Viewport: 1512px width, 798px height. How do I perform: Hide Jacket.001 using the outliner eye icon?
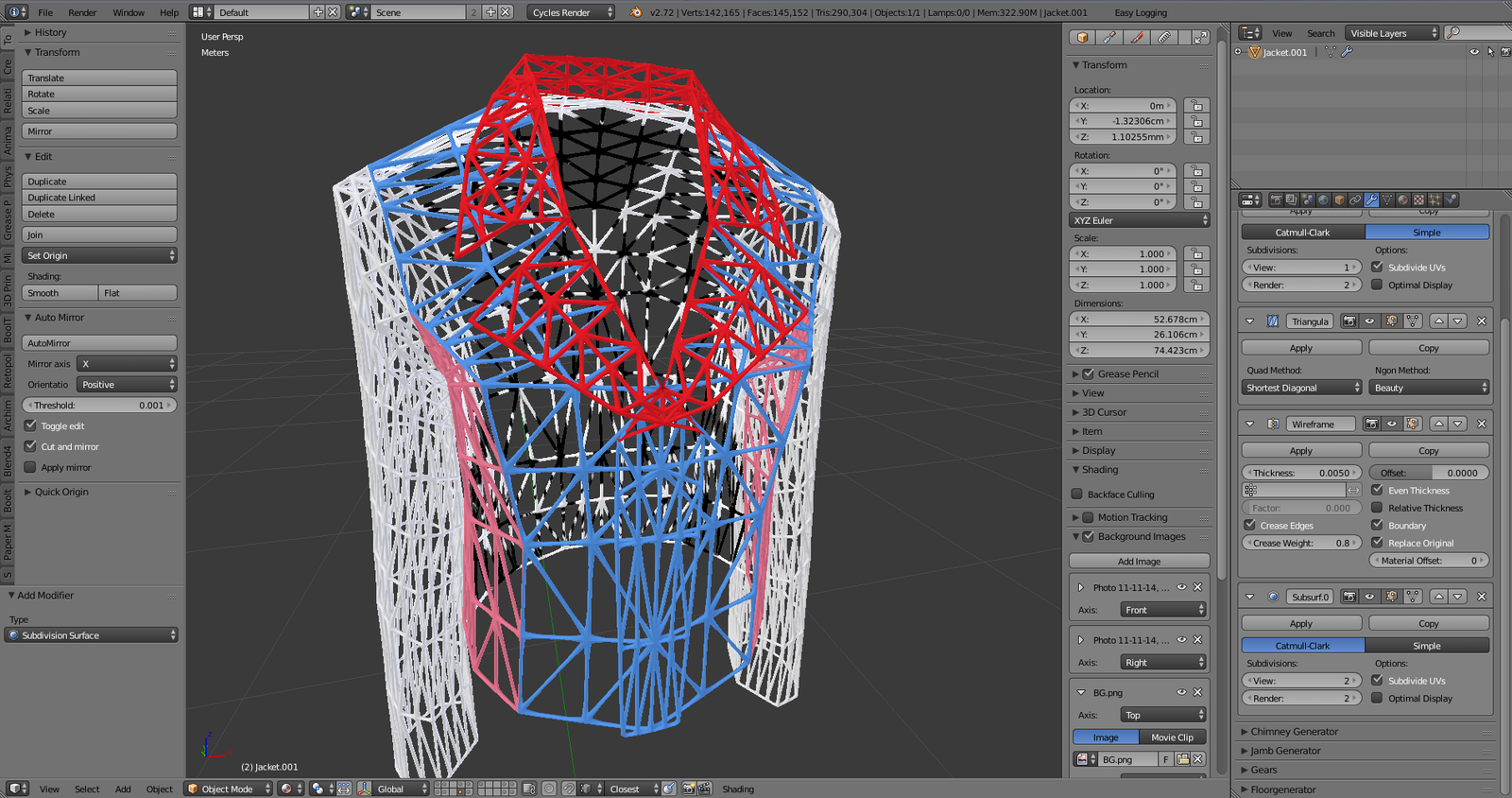coord(1474,52)
